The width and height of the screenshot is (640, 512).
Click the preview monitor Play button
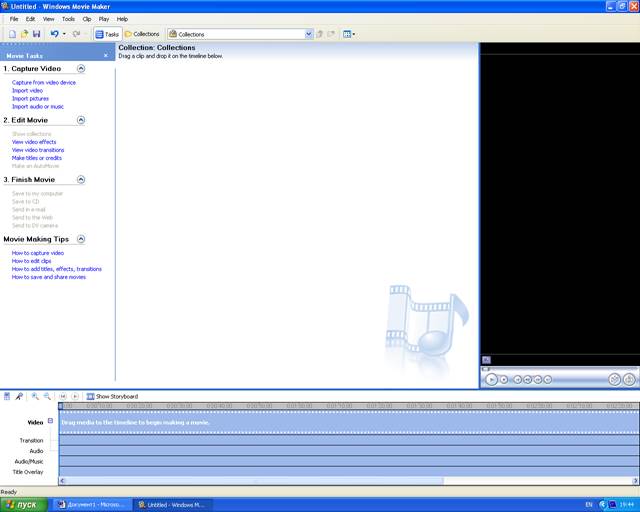[491, 380]
